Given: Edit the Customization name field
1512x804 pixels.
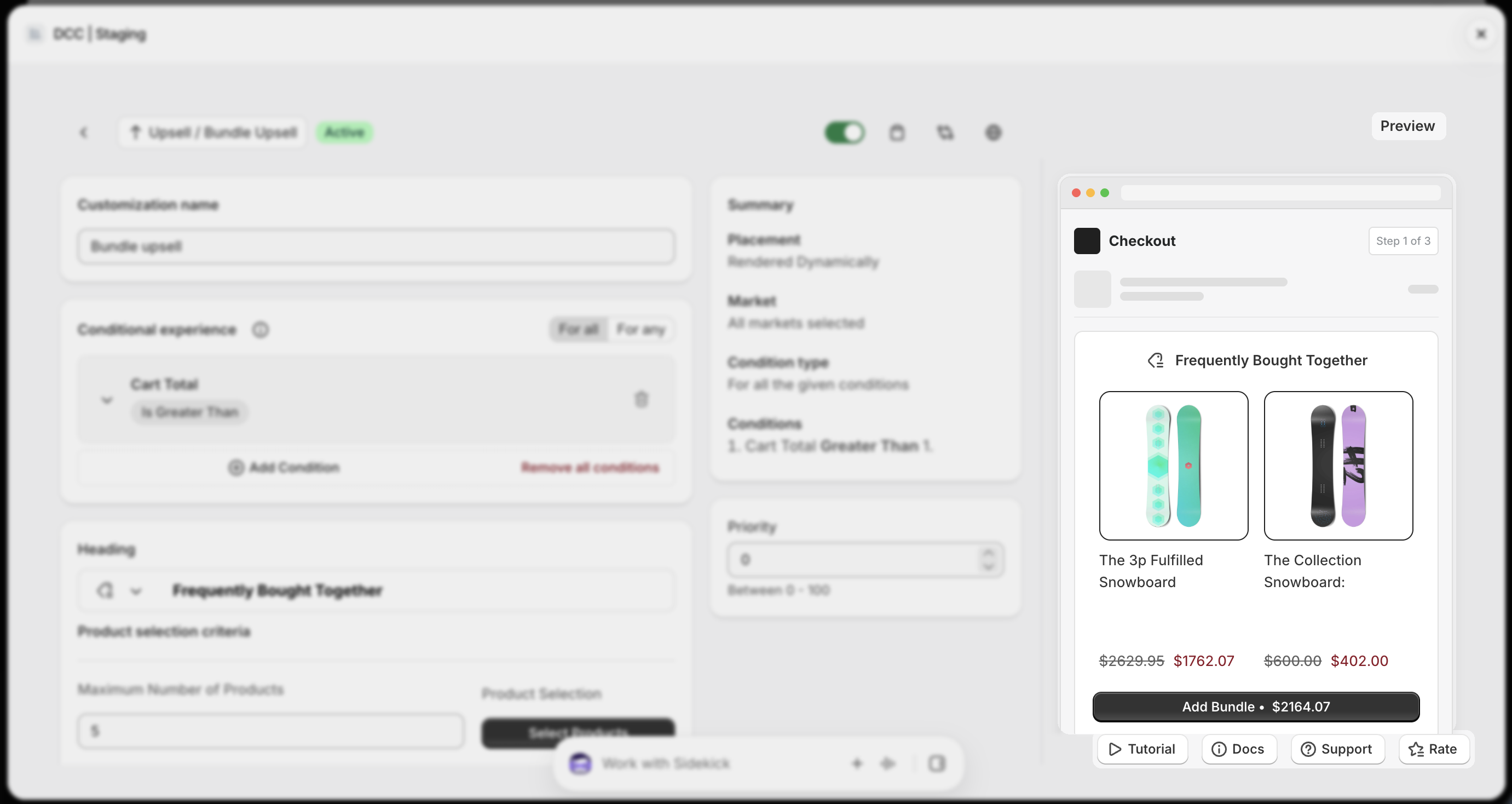Looking at the screenshot, I should tap(376, 246).
